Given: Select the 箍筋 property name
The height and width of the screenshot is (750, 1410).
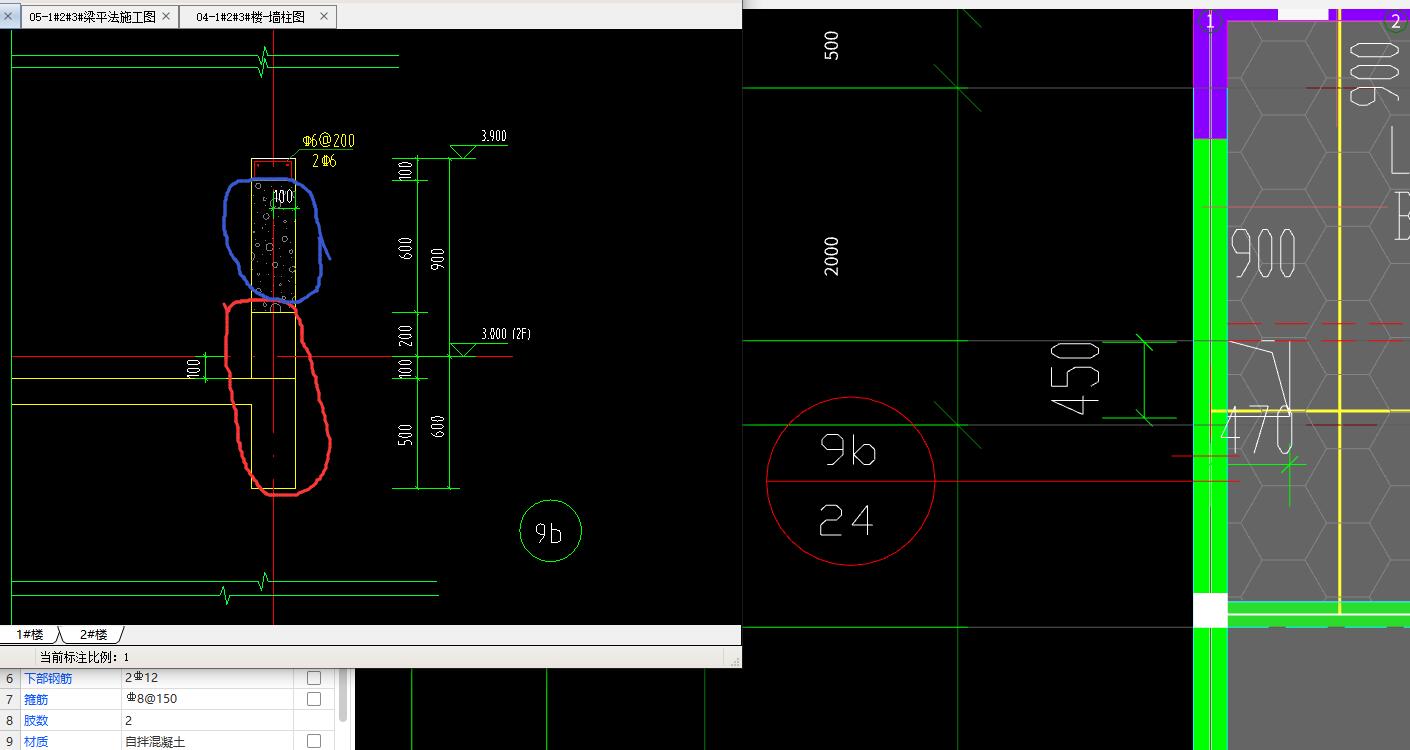Looking at the screenshot, I should point(36,699).
